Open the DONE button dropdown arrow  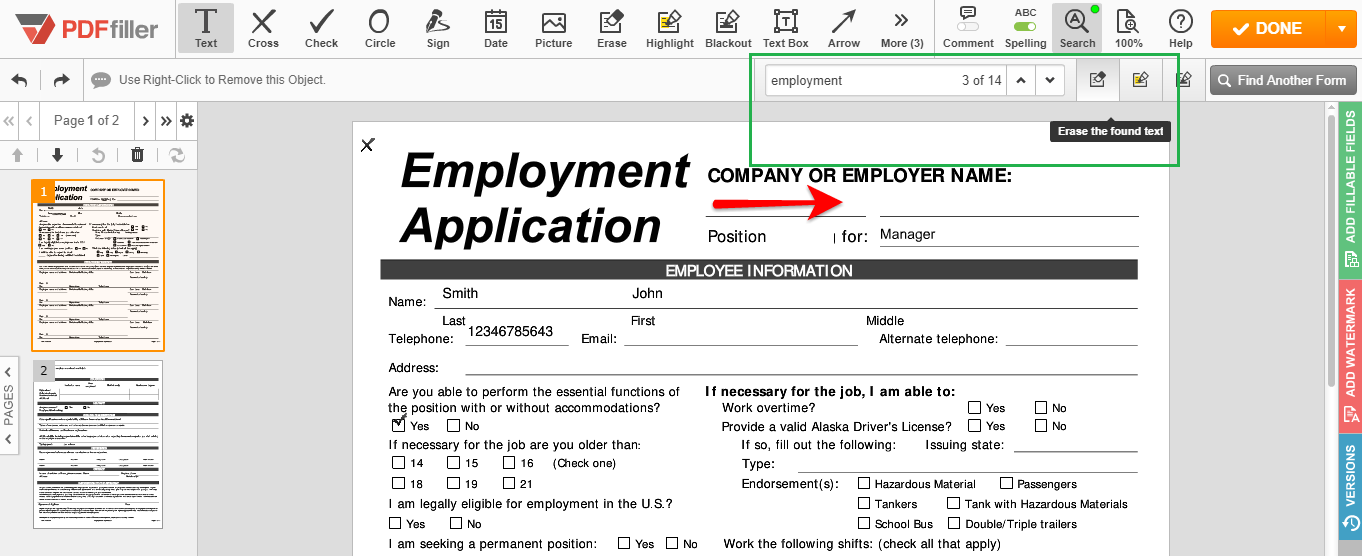(1340, 29)
